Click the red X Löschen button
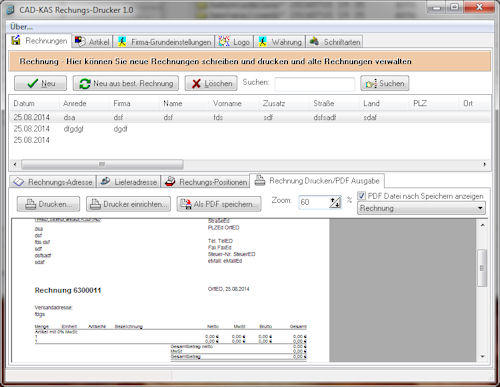Image resolution: width=500 pixels, height=387 pixels. pos(211,83)
